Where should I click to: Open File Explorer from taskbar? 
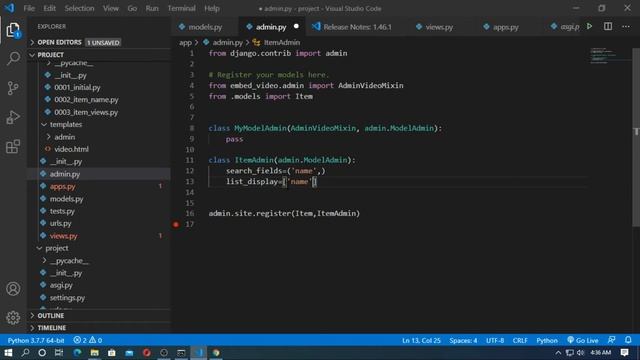(94, 353)
